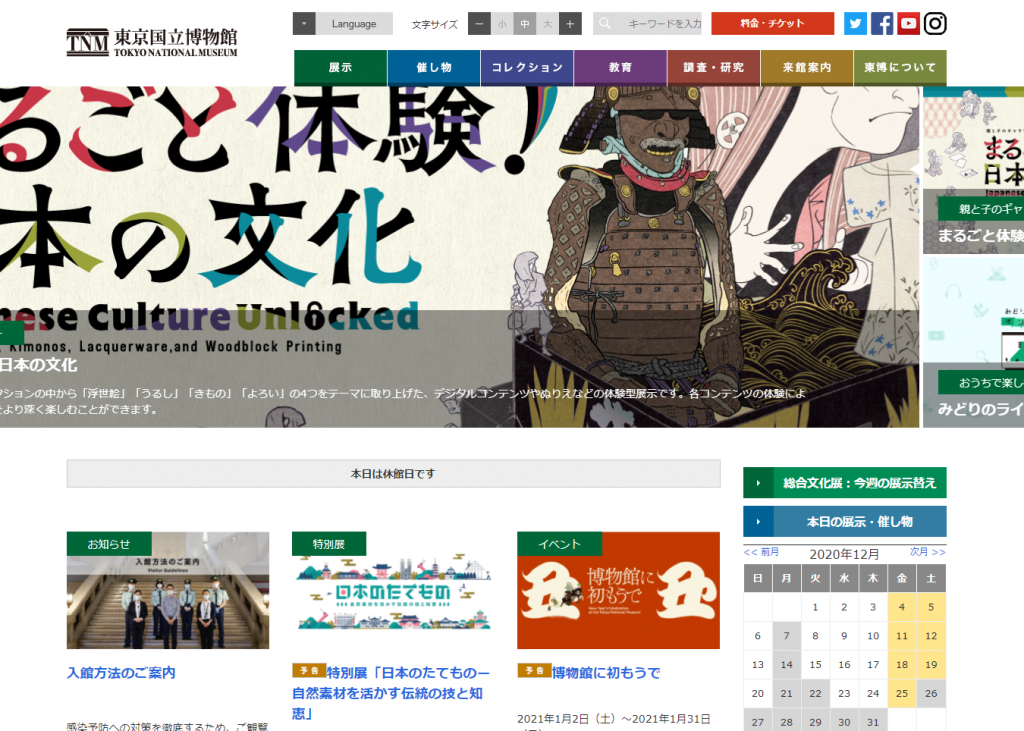Screen dimensions: 1024x731
Task: Select December 19 in the calendar
Action: 931,664
